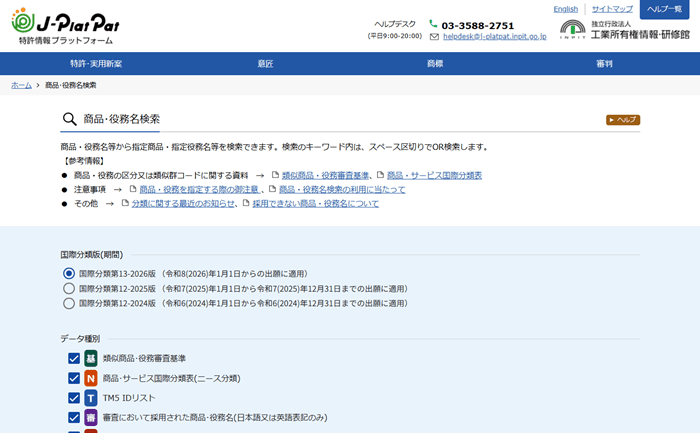This screenshot has width=700, height=433.
Task: Click the orange N Nice classification icon
Action: tap(91, 378)
